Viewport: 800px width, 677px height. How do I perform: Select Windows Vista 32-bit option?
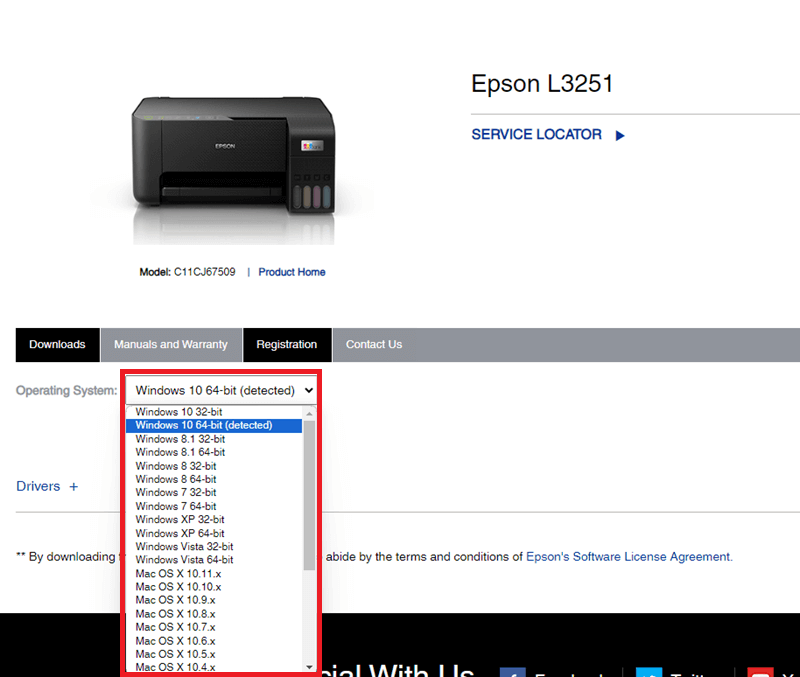point(214,546)
